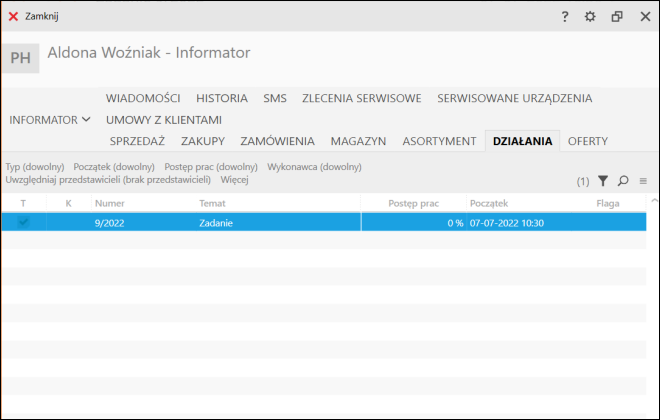Image resolution: width=660 pixels, height=420 pixels.
Task: Click the 0 % progress cell
Action: [x=455, y=223]
